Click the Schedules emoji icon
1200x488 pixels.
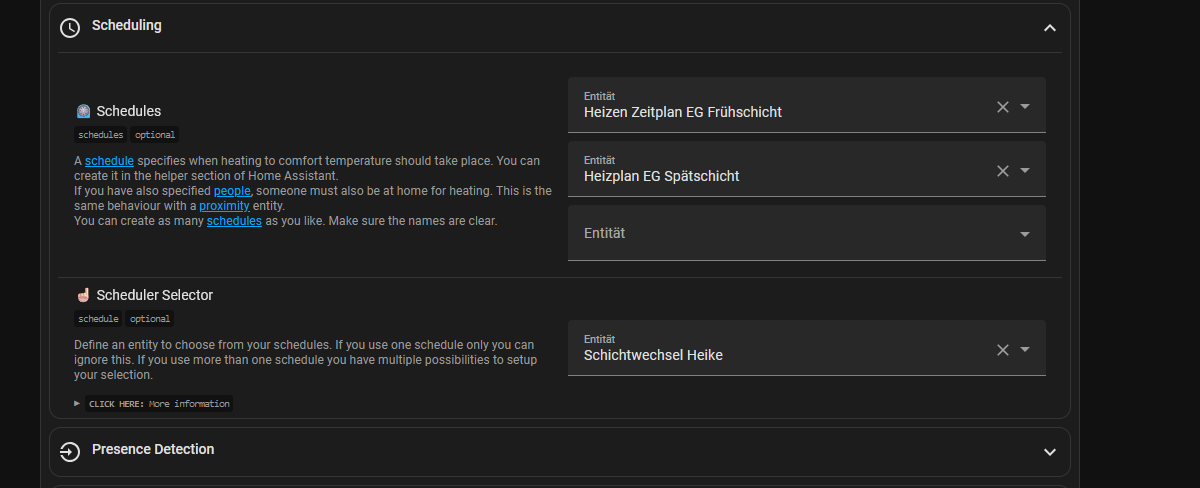tap(84, 111)
